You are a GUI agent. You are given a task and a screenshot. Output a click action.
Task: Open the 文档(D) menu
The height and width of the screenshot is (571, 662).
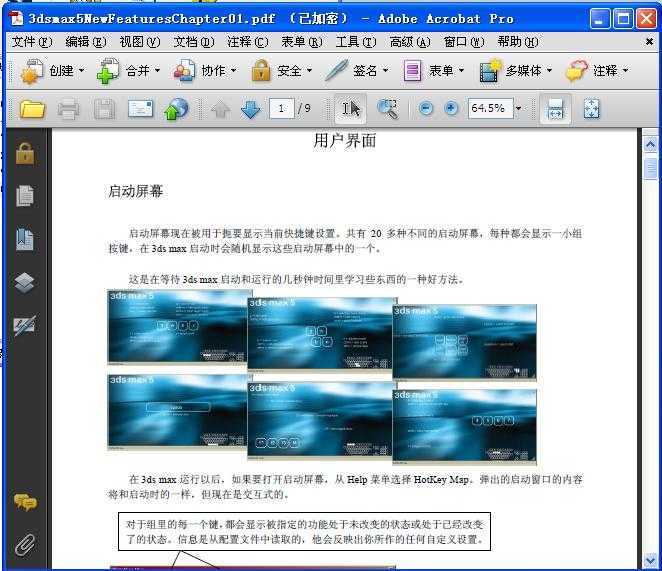194,42
